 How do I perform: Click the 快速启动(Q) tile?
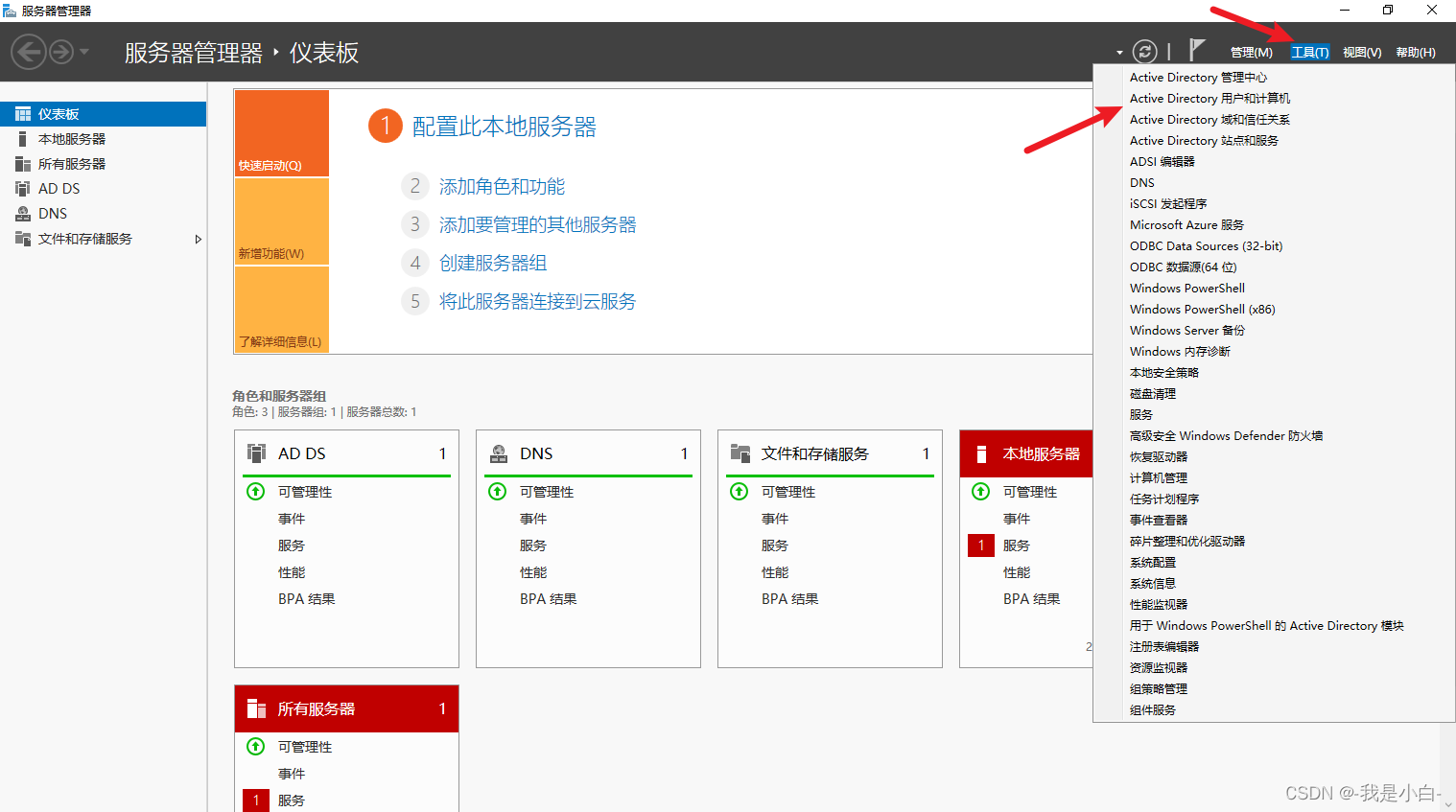tap(282, 133)
